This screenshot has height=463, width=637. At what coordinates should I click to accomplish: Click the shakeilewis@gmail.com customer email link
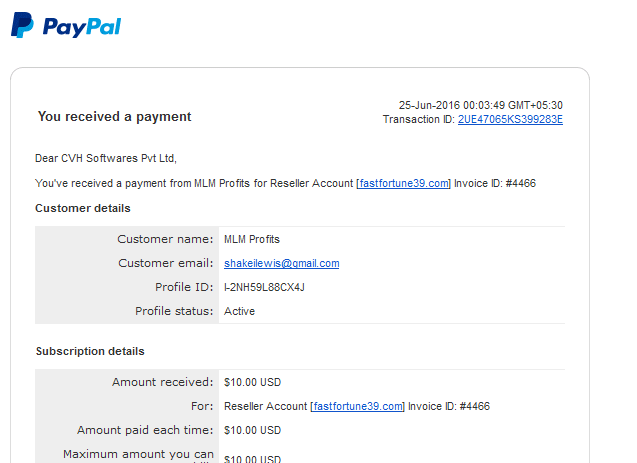tap(282, 264)
